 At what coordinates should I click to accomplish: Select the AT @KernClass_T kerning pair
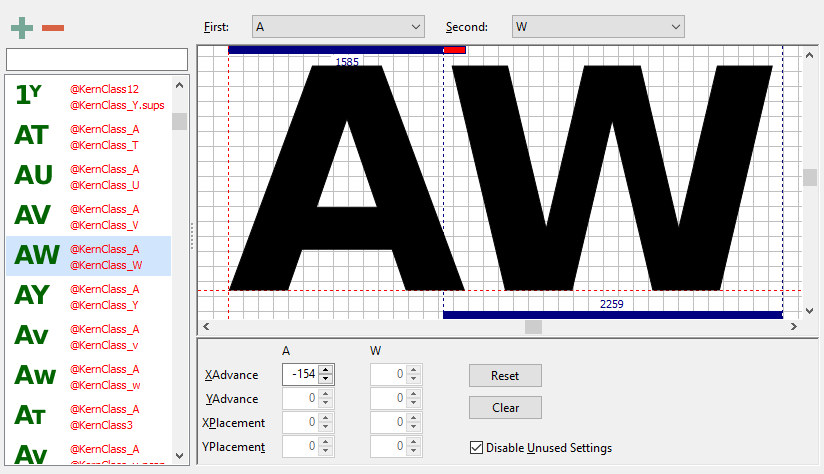point(88,136)
